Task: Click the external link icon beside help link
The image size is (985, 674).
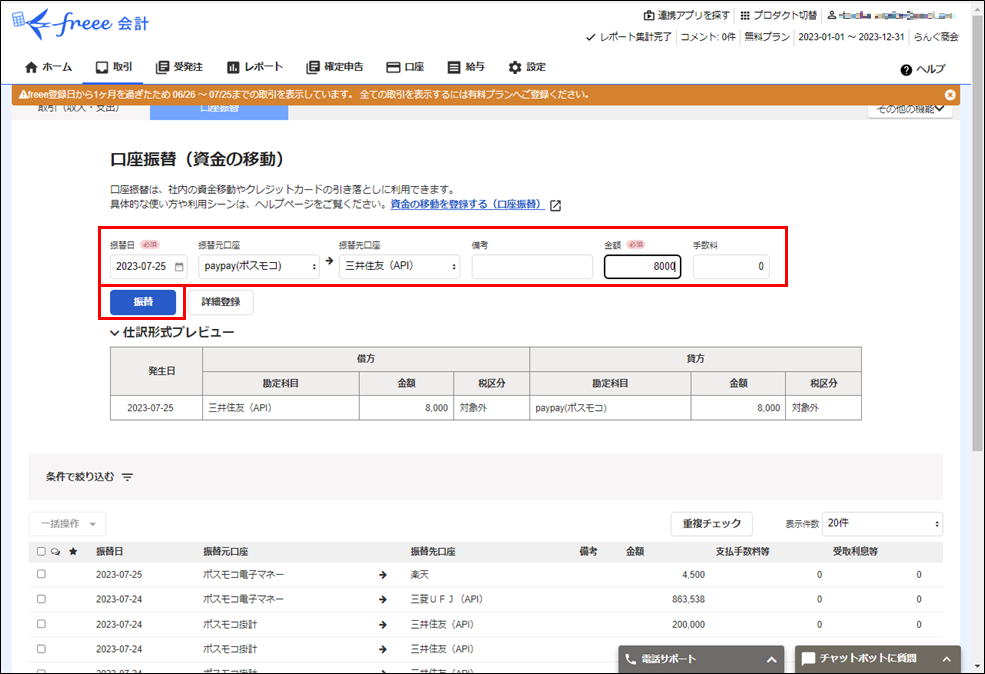Action: (555, 205)
